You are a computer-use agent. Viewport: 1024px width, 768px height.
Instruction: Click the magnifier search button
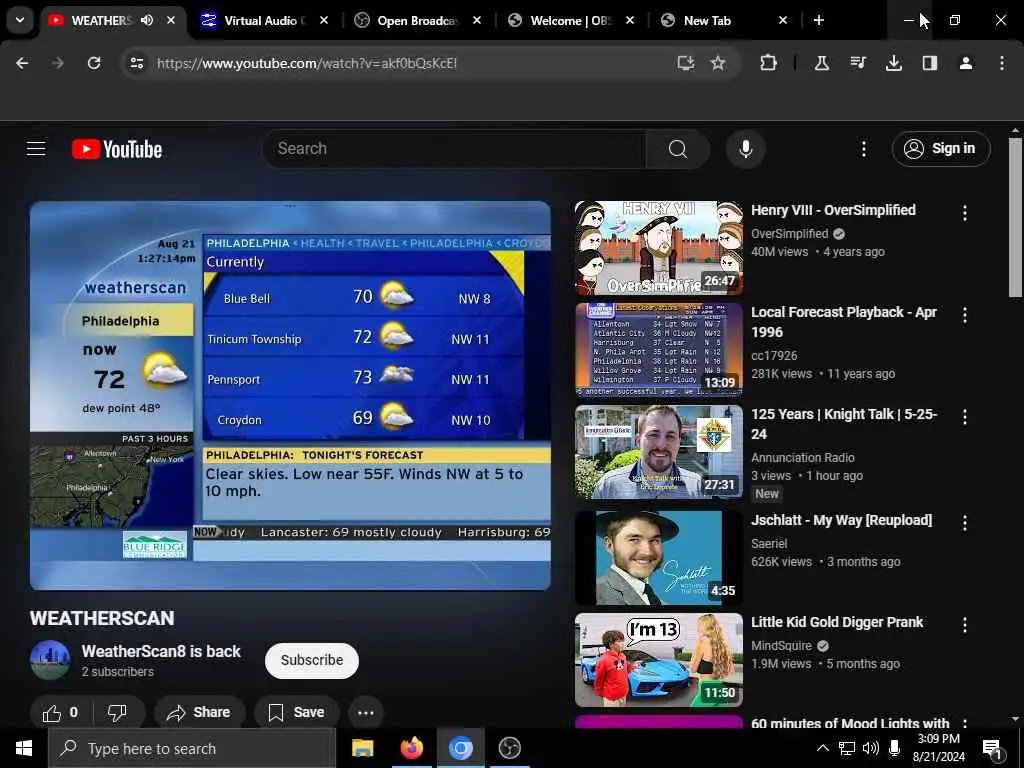coord(678,149)
